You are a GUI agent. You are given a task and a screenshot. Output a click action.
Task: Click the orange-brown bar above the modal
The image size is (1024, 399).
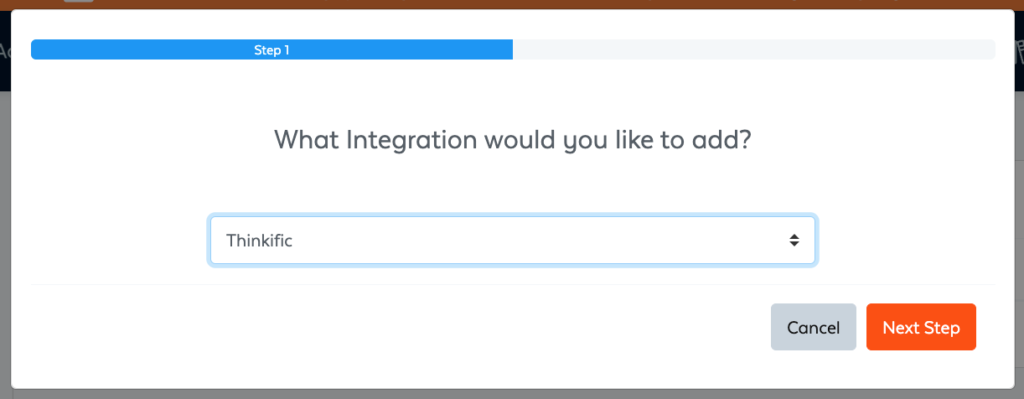512,5
